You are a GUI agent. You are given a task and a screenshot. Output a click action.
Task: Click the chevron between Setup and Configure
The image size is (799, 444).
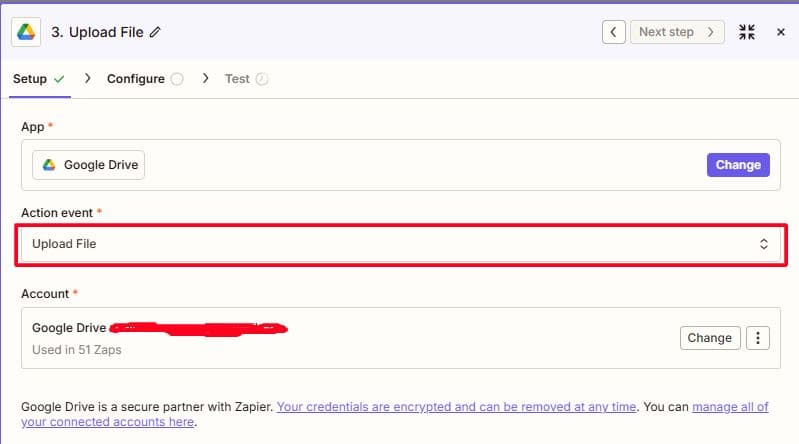(x=87, y=79)
